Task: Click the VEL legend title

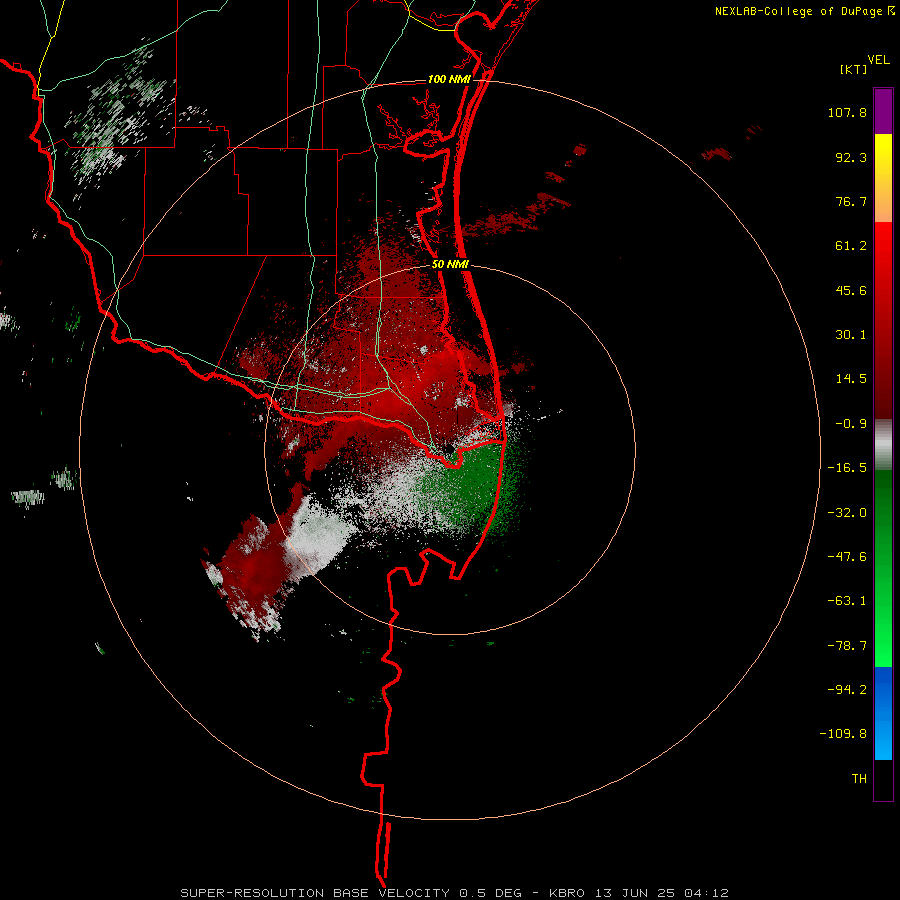Action: (x=878, y=60)
